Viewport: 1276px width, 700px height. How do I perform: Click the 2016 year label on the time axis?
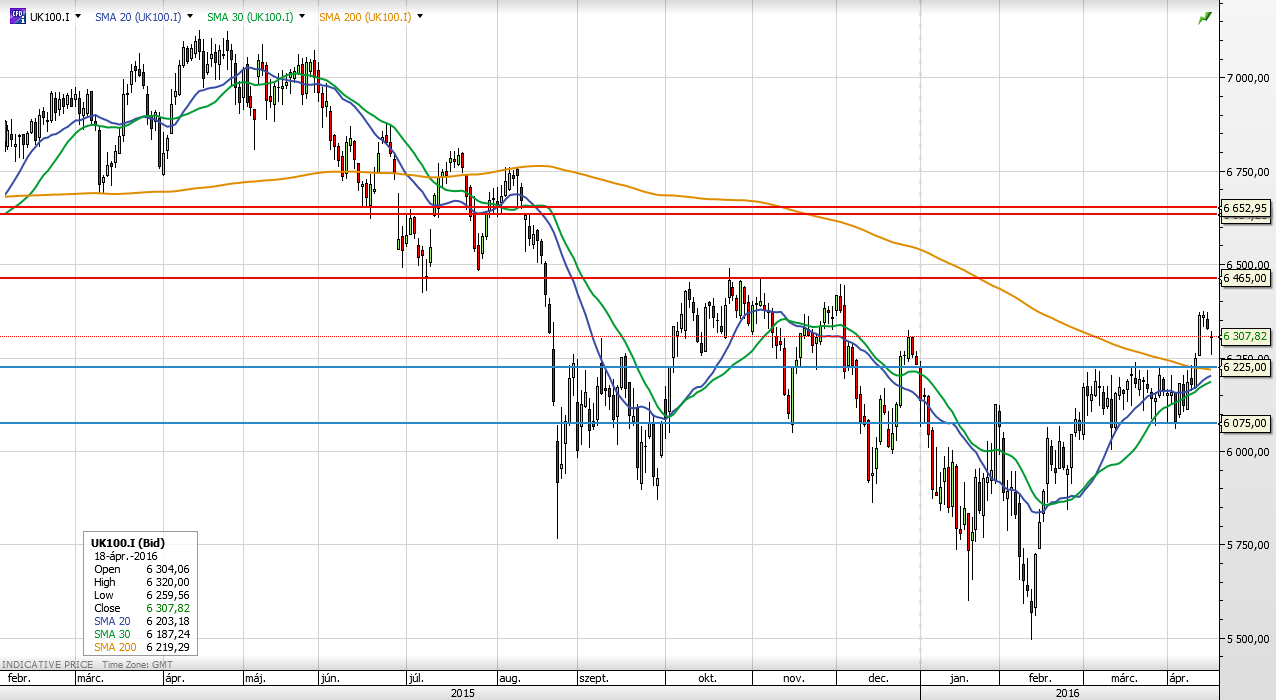point(1068,692)
